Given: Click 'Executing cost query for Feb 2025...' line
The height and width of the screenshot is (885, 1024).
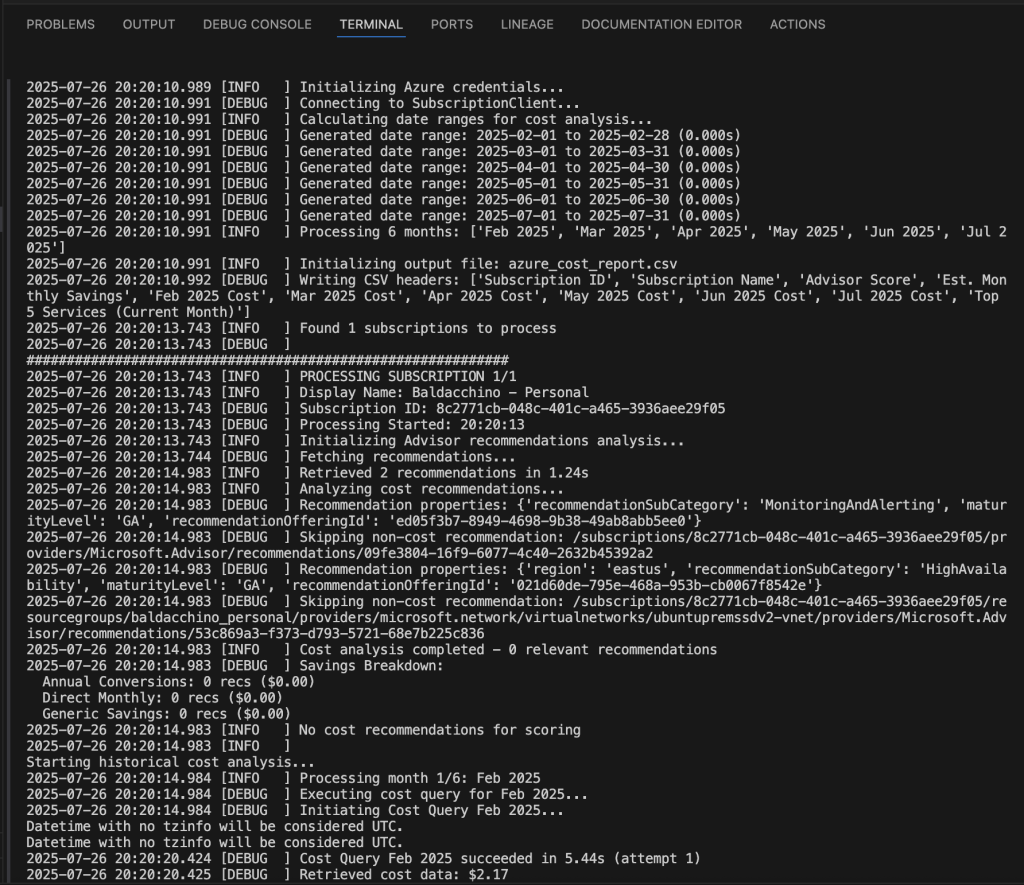Looking at the screenshot, I should tap(307, 794).
